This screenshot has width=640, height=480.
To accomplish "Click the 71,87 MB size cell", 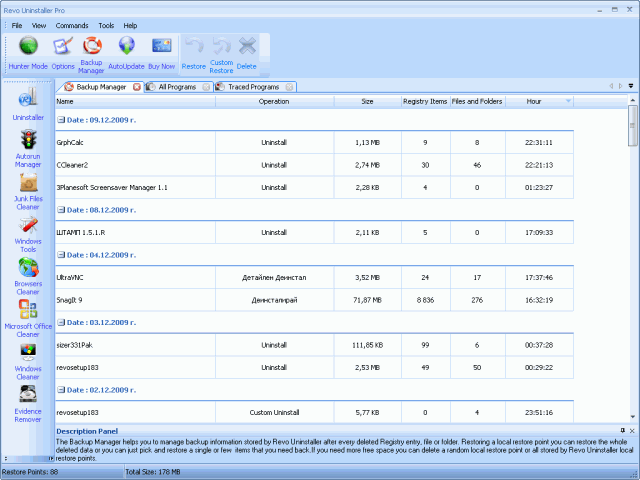I will pos(367,300).
